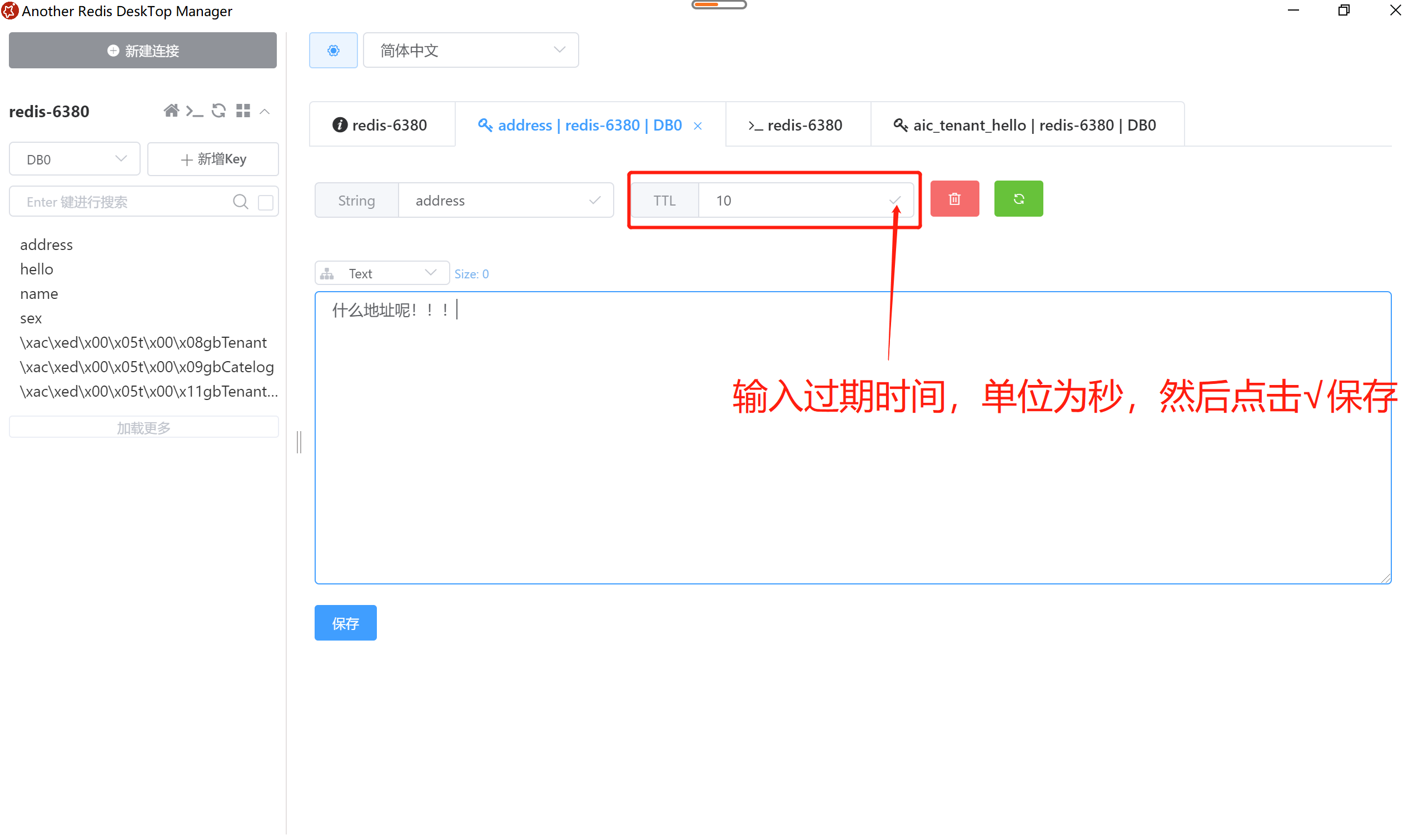Viewport: 1423px width, 840px height.
Task: Select the hello key in the key list
Action: coord(36,269)
